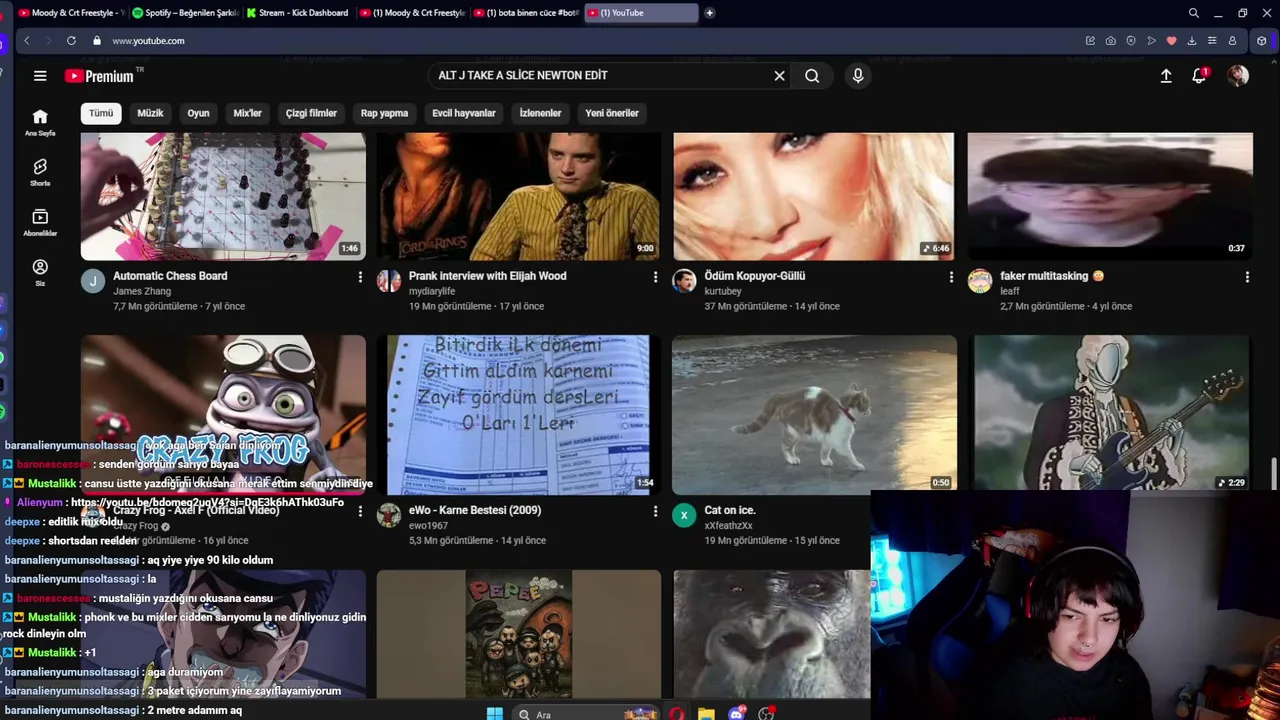Open title link faker multitasking
The height and width of the screenshot is (720, 1280).
tap(1052, 276)
